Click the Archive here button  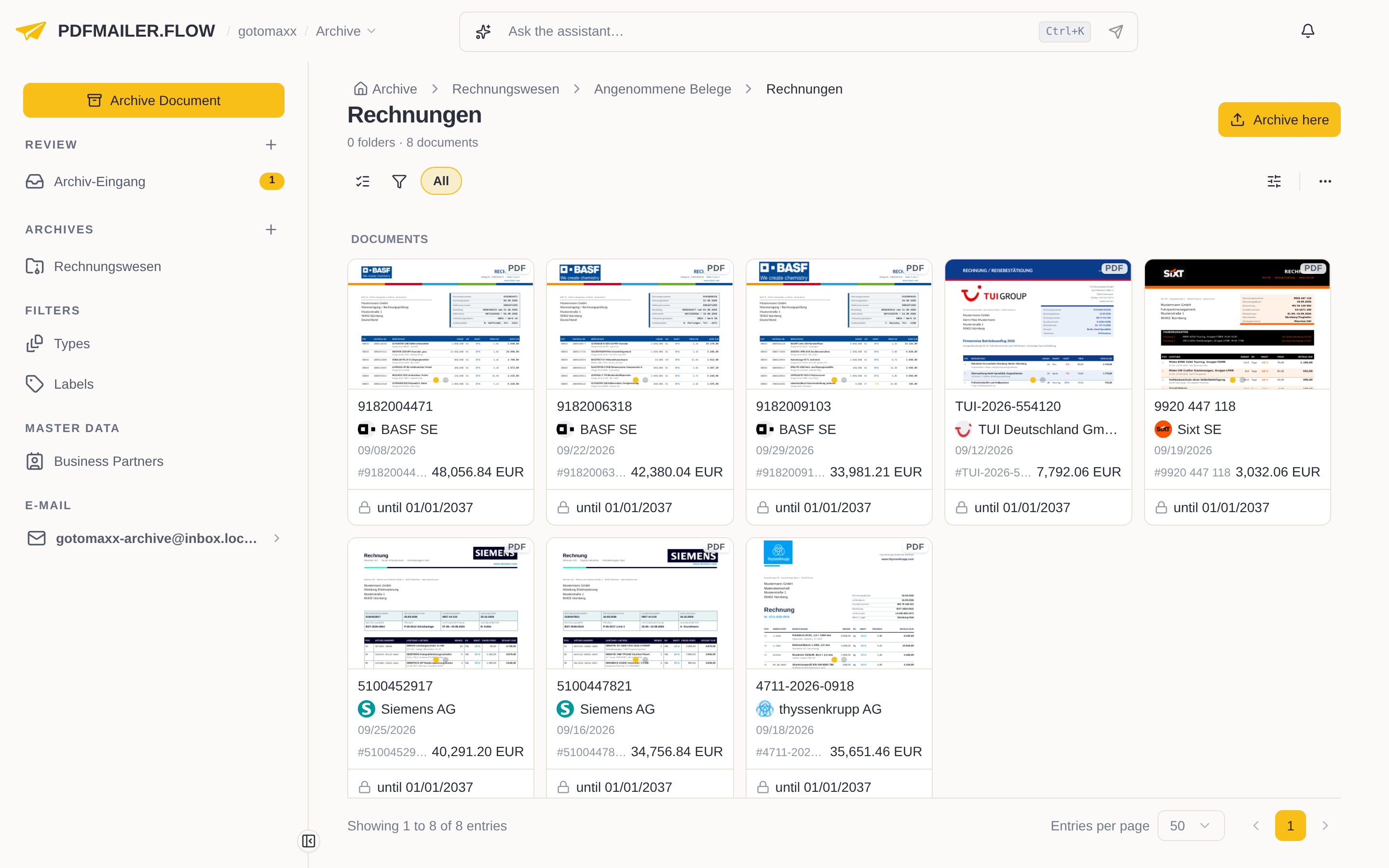1279,120
